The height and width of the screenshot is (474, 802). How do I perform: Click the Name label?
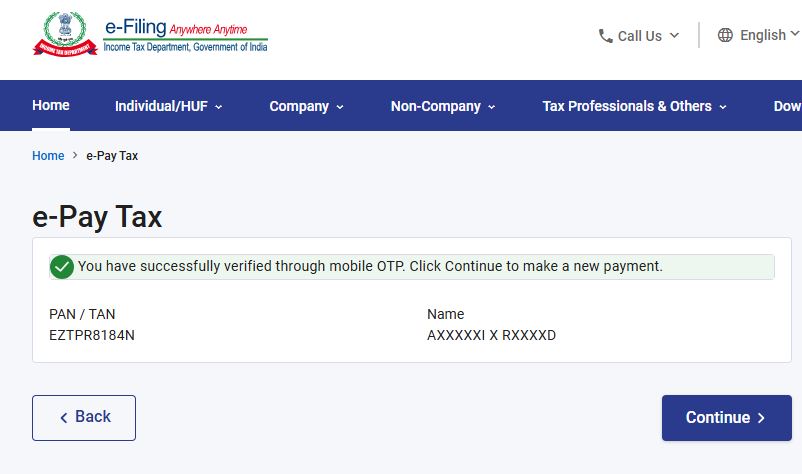pyautogui.click(x=445, y=314)
